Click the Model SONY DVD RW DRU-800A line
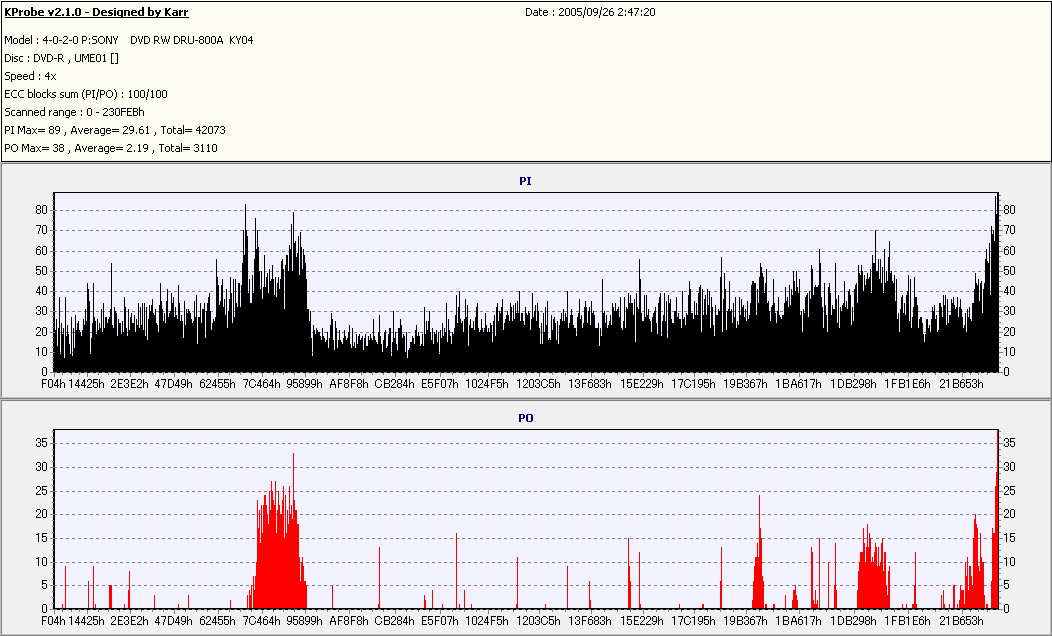 pyautogui.click(x=129, y=40)
